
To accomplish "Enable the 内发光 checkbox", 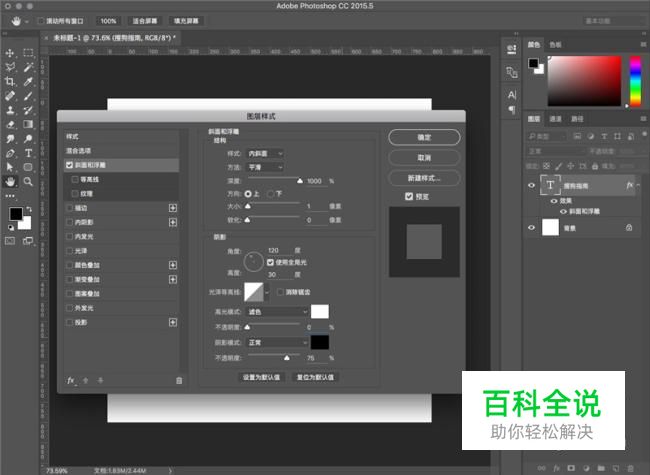I will coord(70,237).
